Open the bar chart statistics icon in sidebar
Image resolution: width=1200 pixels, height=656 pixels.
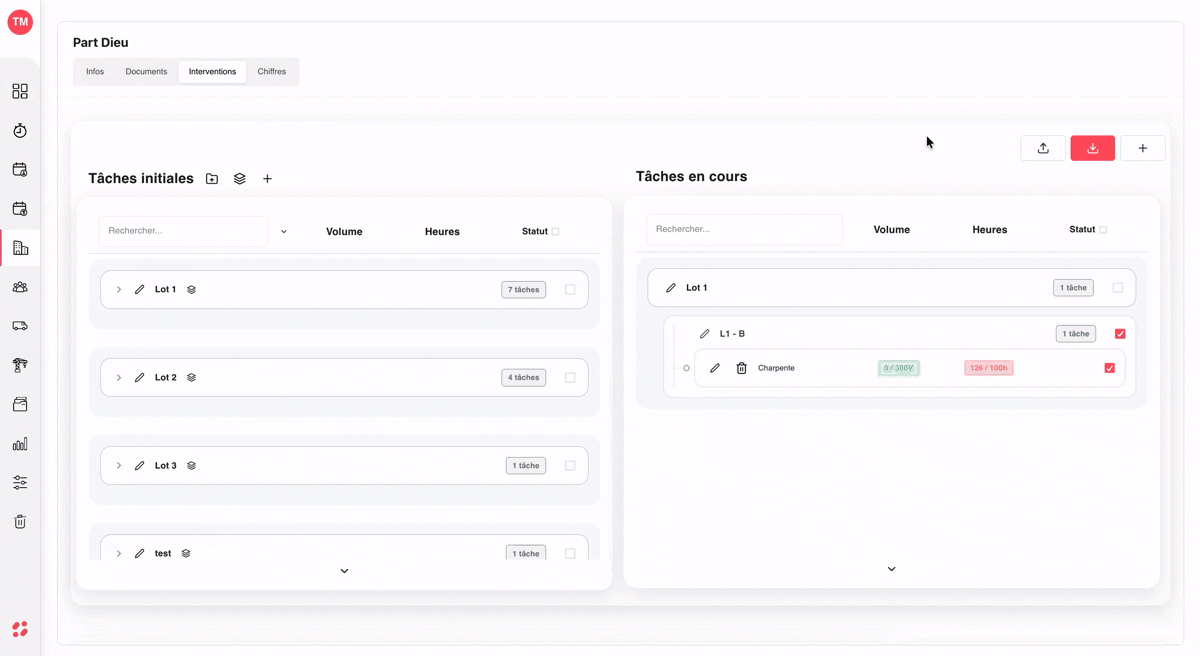tap(20, 444)
